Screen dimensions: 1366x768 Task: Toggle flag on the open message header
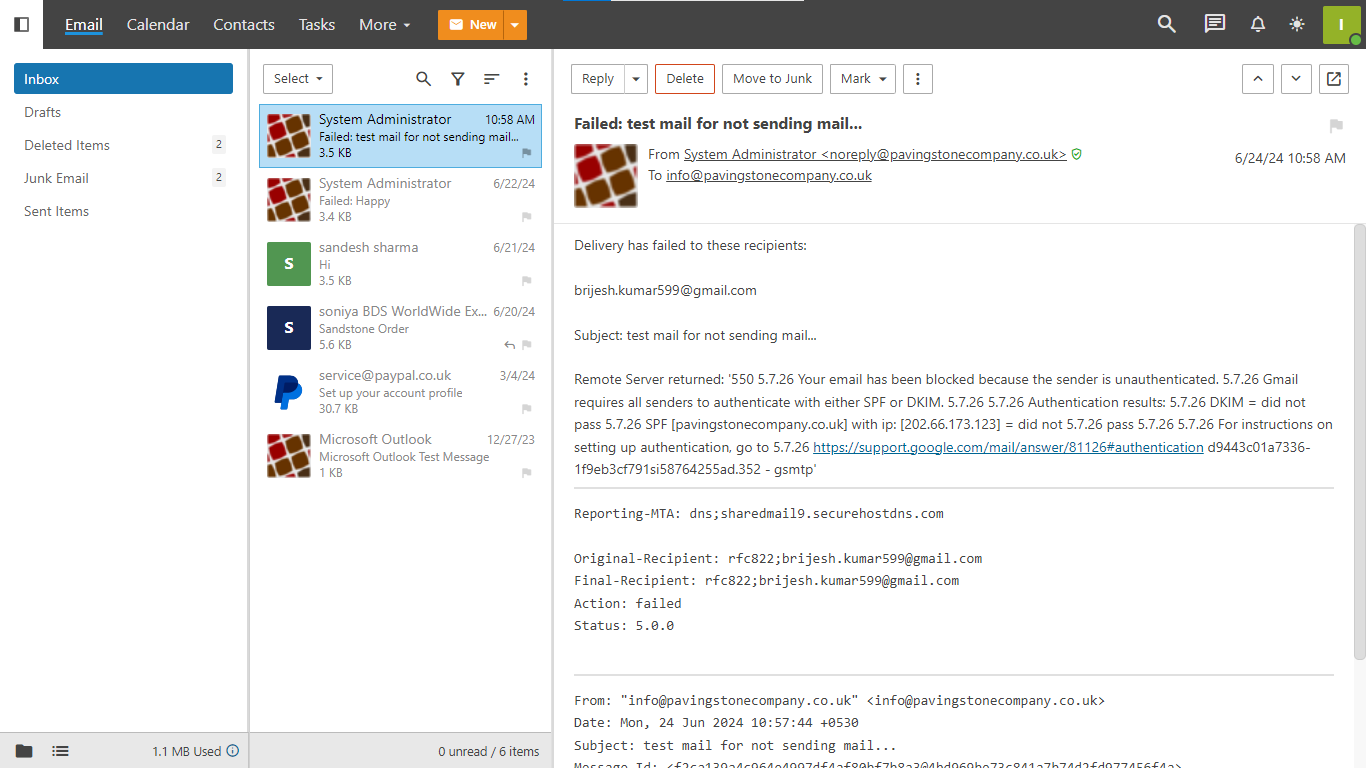point(1335,126)
